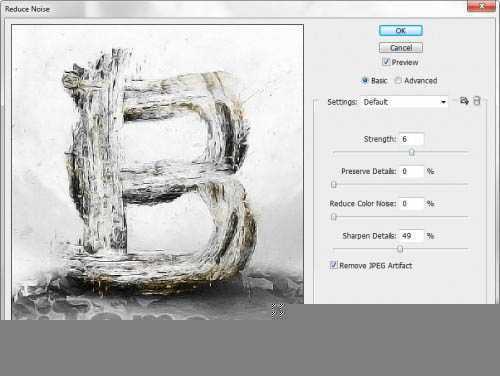Screen dimensions: 500x376
Task: Click the save settings icon
Action: [464, 101]
